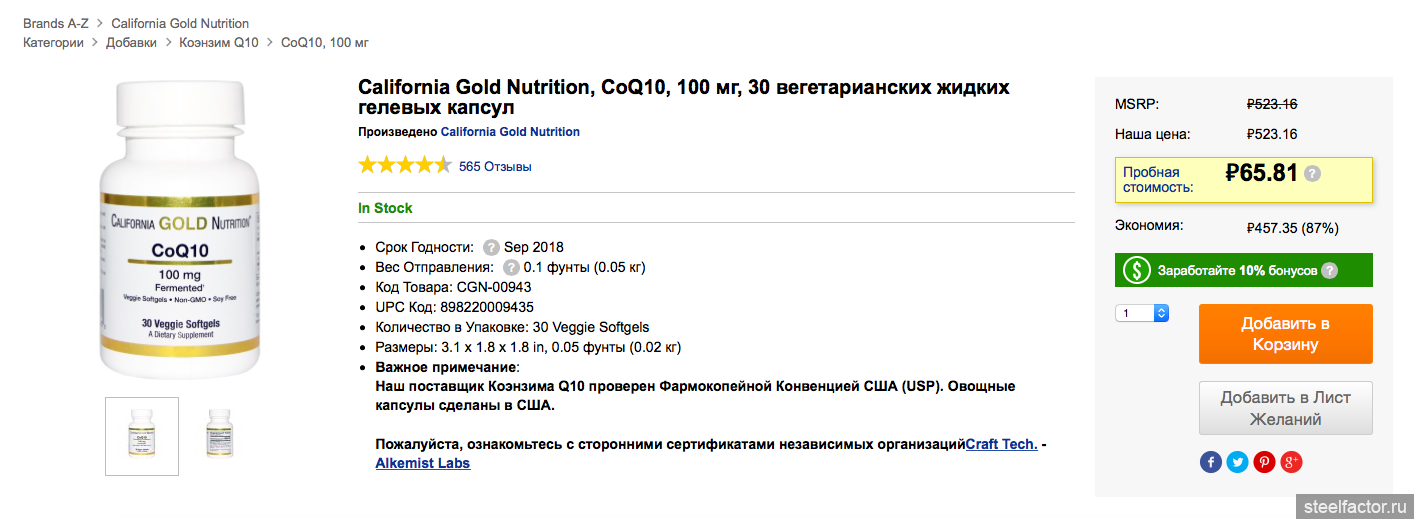The image size is (1414, 519).
Task: Click the Facebook share icon
Action: tap(1210, 462)
